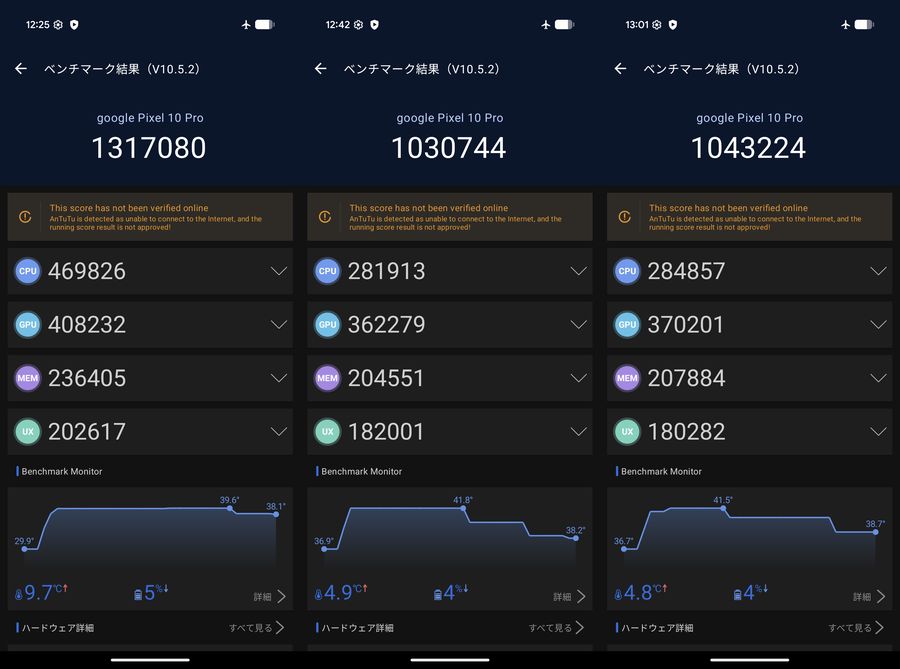Screen dimensions: 900x669
Task: Tap the temperature graph peaking at 41.8°
Action: coord(450,531)
